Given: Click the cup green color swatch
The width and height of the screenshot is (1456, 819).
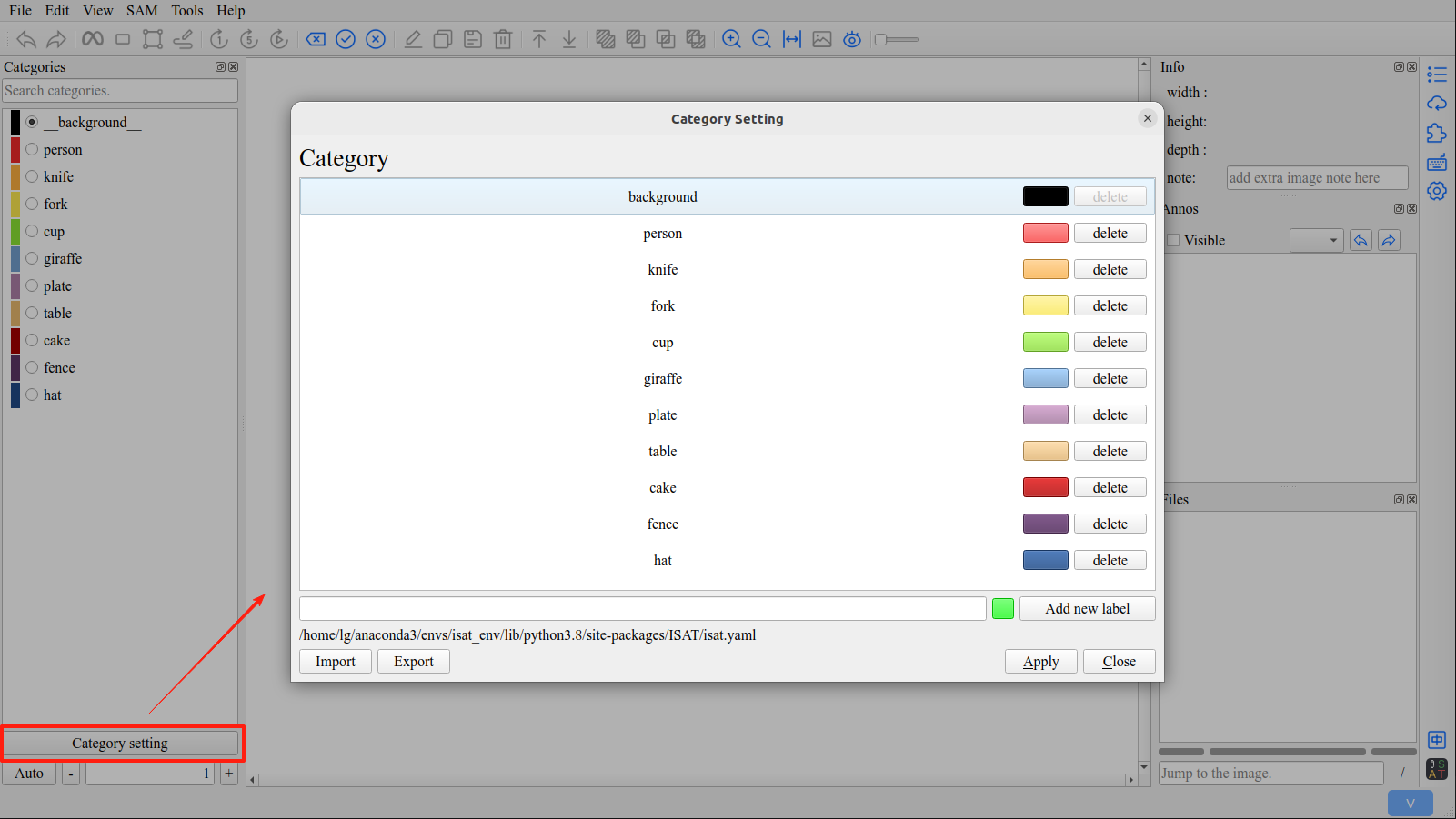Looking at the screenshot, I should pos(1045,342).
